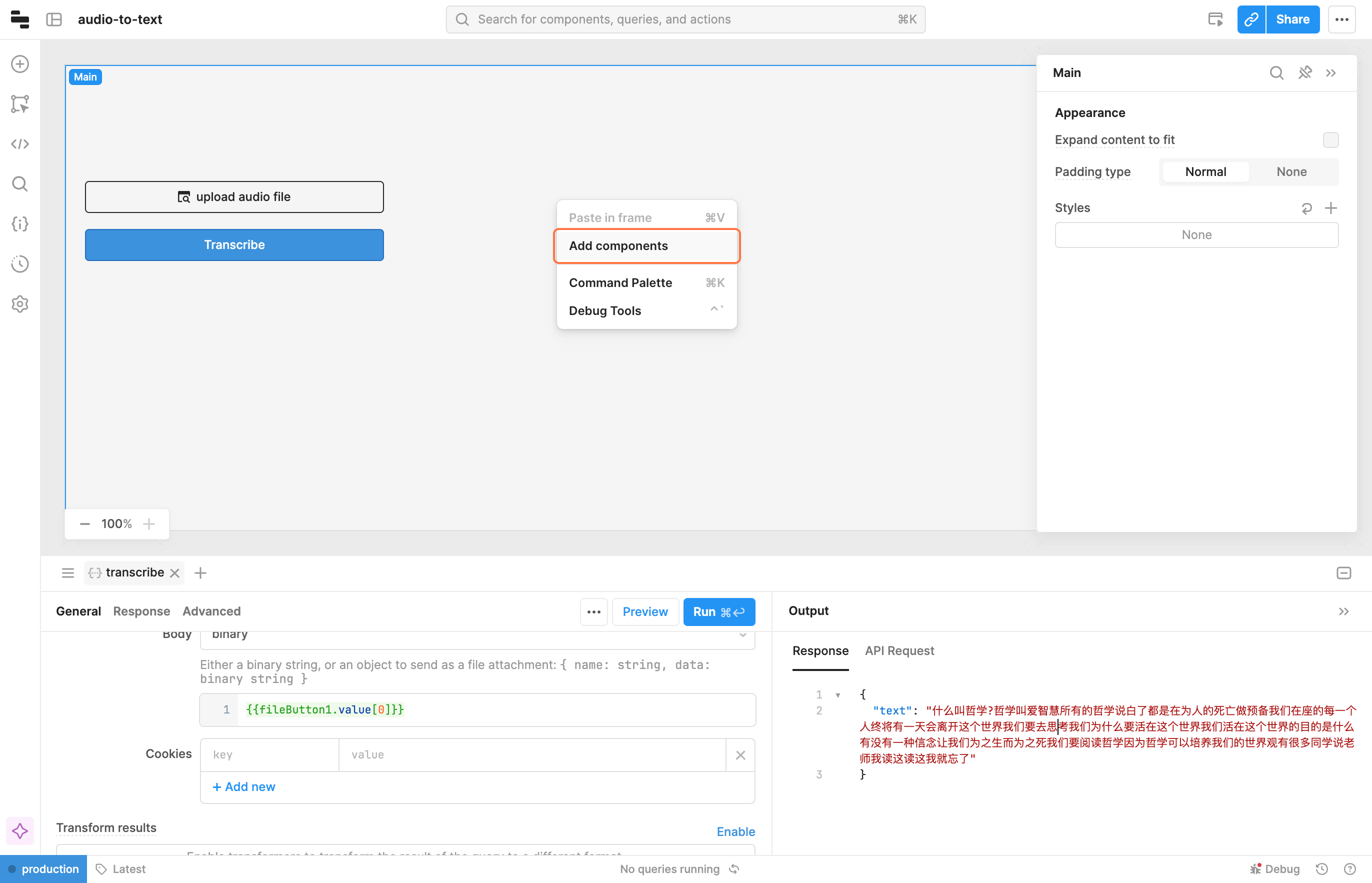Set Padding type to None
1372x883 pixels.
click(1291, 172)
